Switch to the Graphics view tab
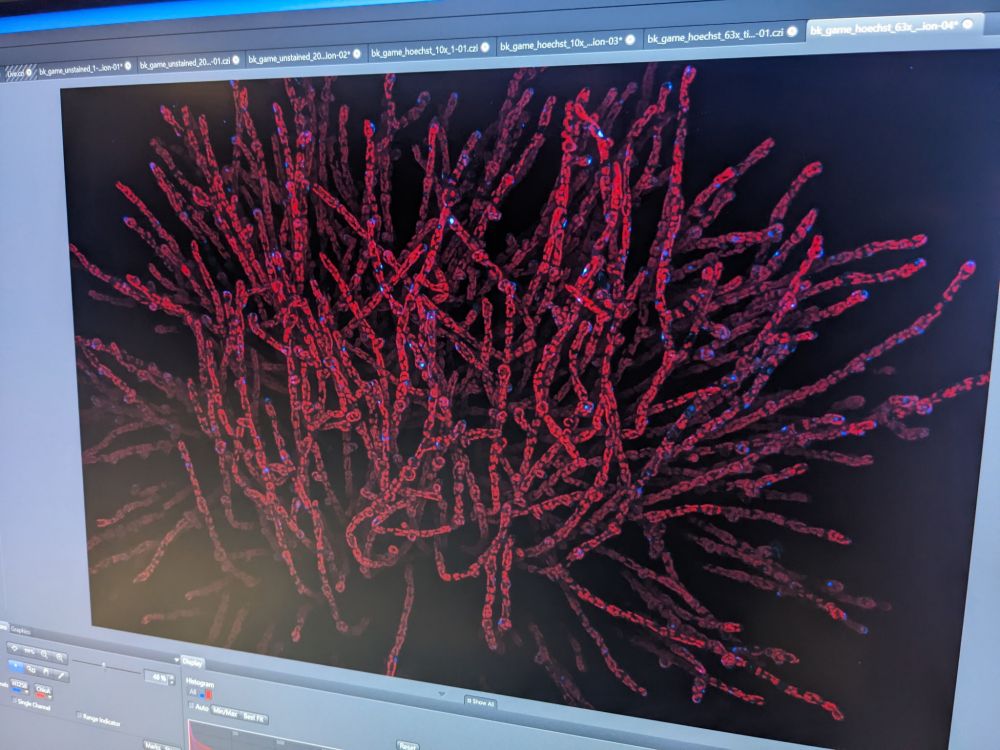The height and width of the screenshot is (750, 1000). [x=20, y=631]
